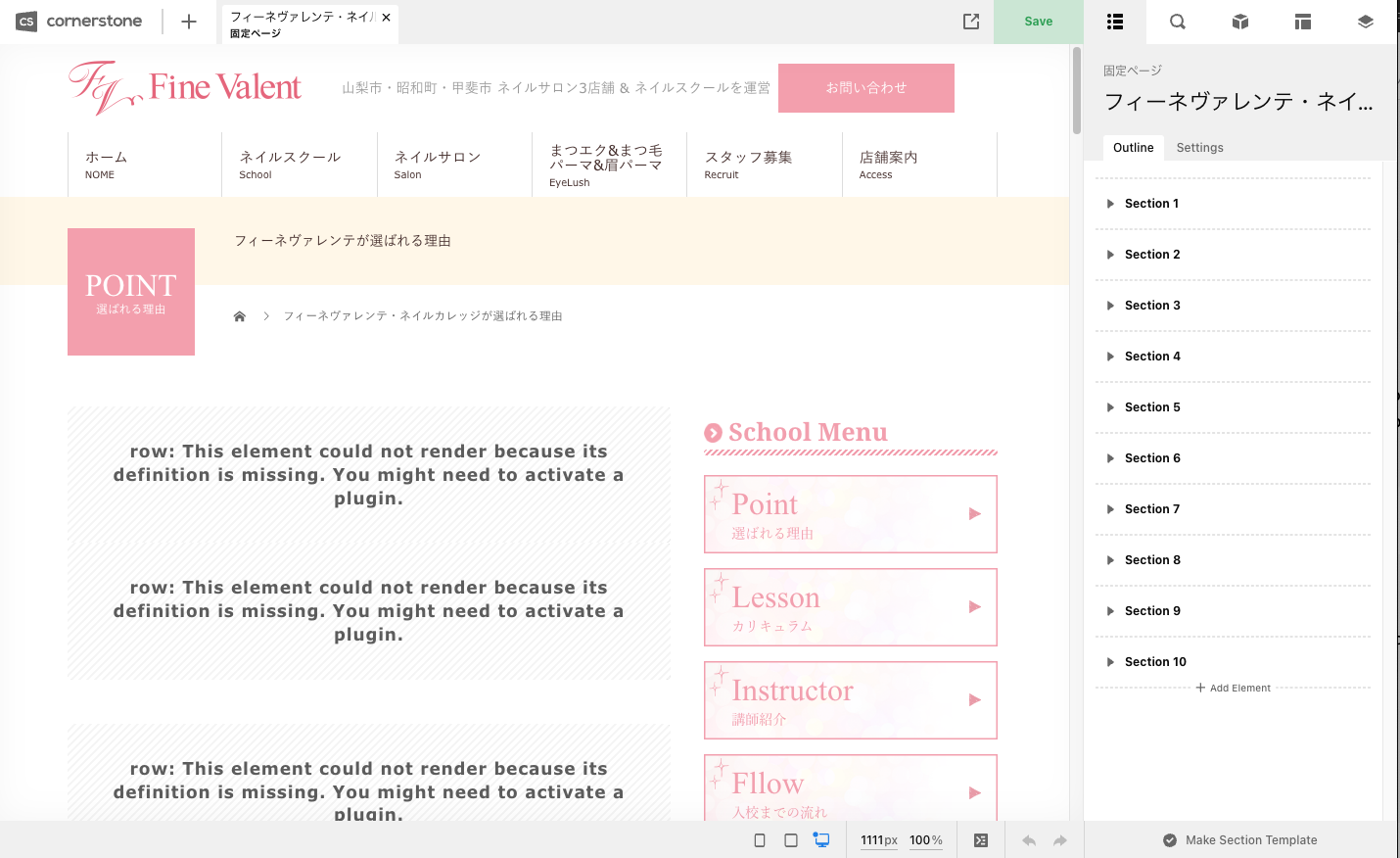The width and height of the screenshot is (1400, 858).
Task: Switch preview to desktop monitor size
Action: tap(821, 840)
